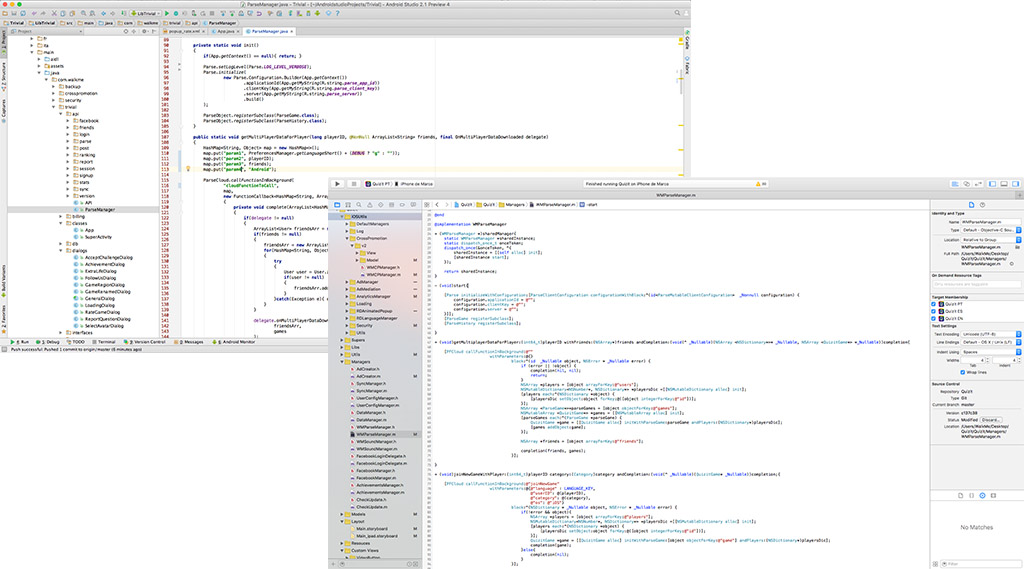Viewport: 1024px width, 569px height.
Task: Click the 'LibTrivial' breadcrumb in navigation bar
Action: 44,23
